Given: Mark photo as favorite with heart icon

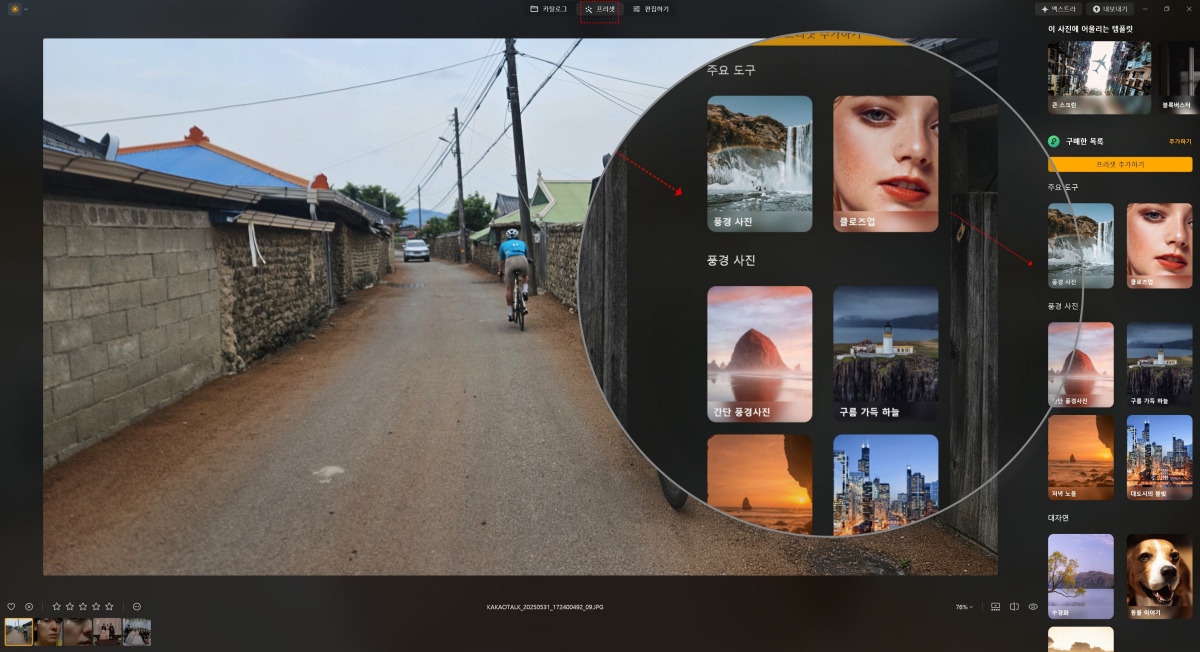Looking at the screenshot, I should (x=11, y=607).
